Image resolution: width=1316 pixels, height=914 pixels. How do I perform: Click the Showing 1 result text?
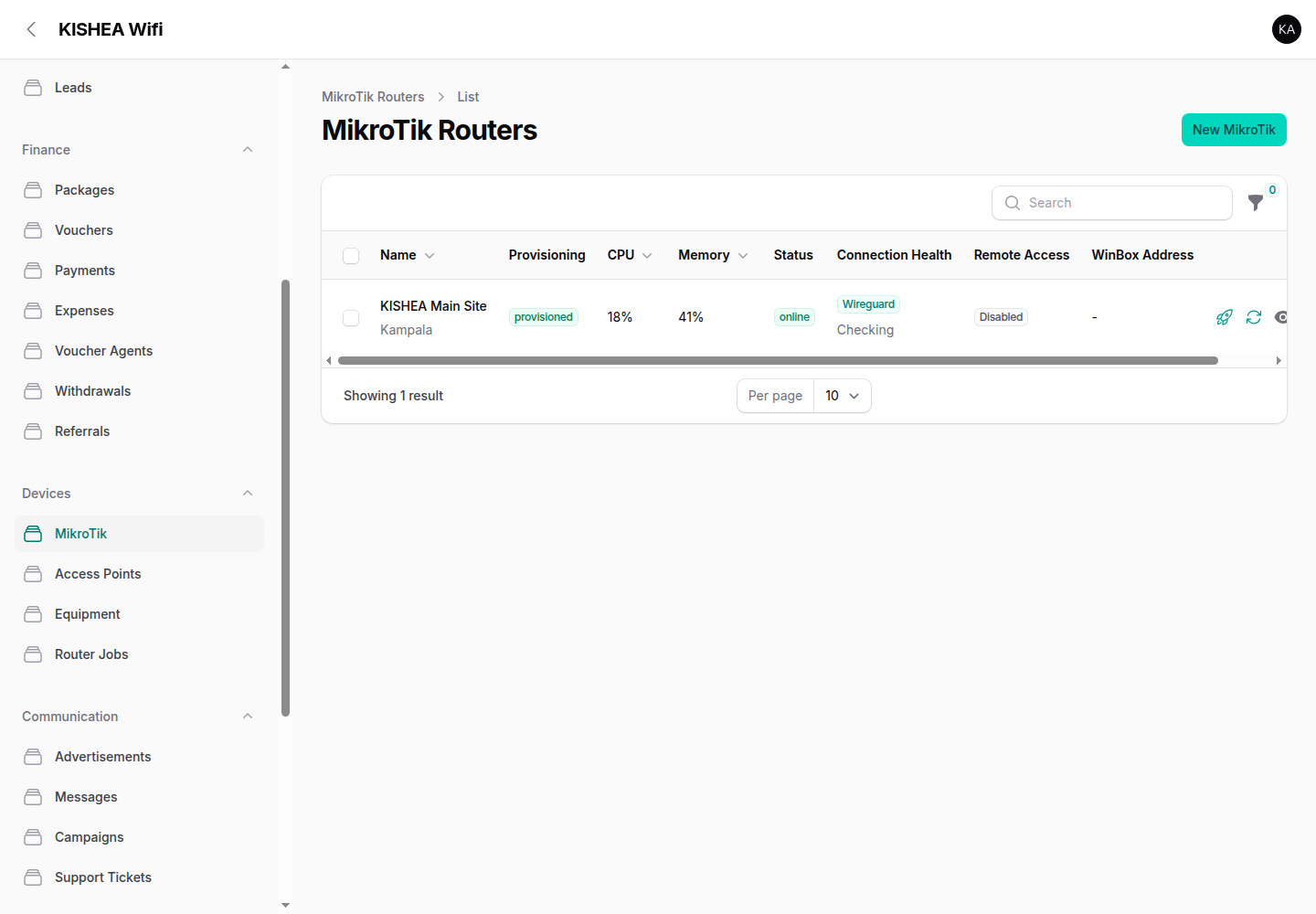tap(393, 396)
